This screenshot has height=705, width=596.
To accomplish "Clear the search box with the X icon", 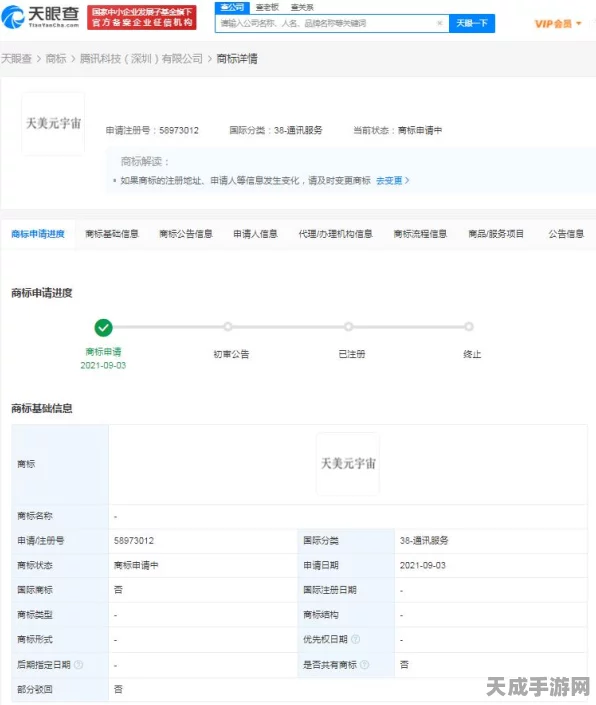I will point(440,23).
